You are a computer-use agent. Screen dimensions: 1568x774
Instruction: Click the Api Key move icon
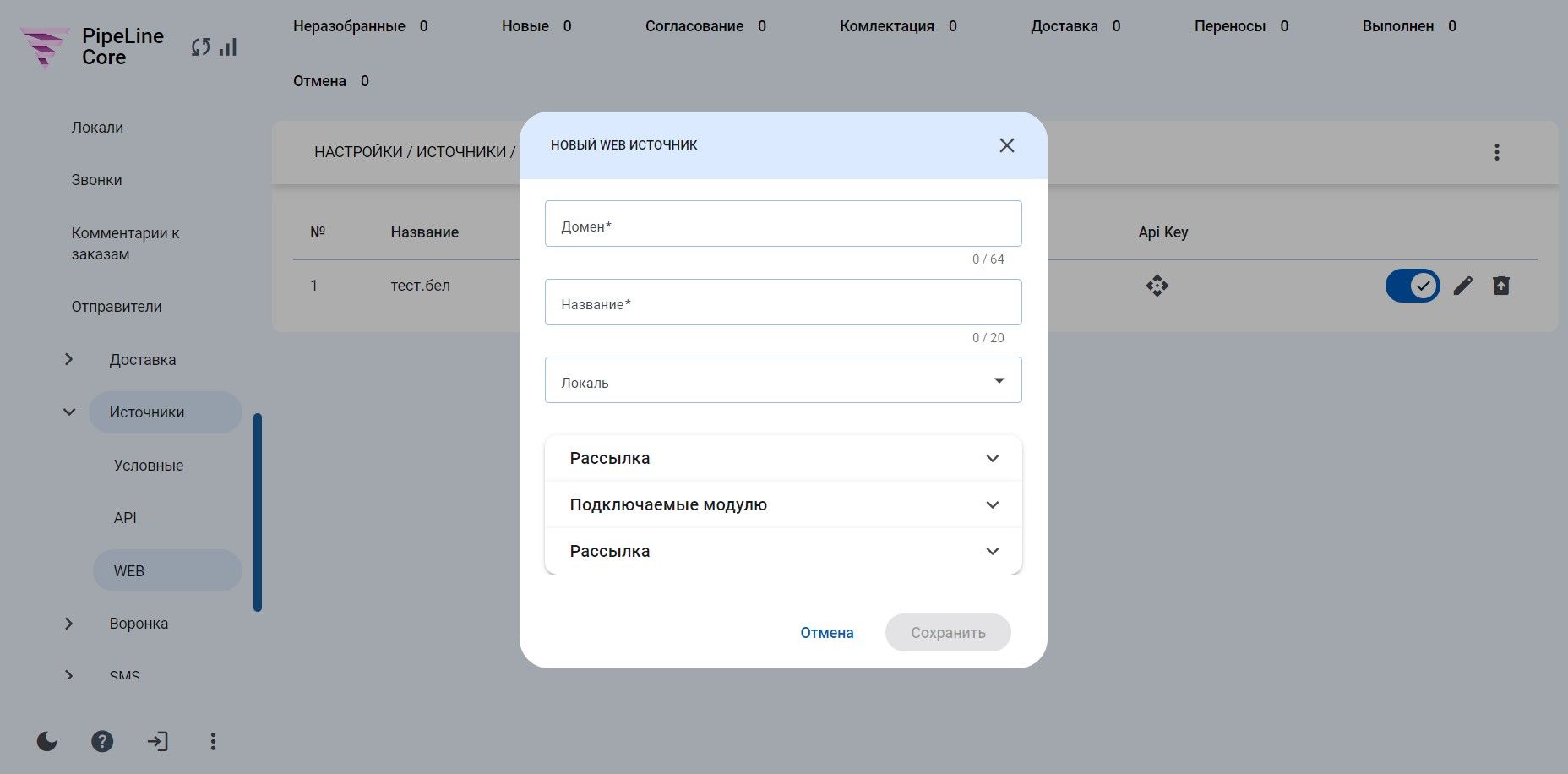click(x=1157, y=286)
